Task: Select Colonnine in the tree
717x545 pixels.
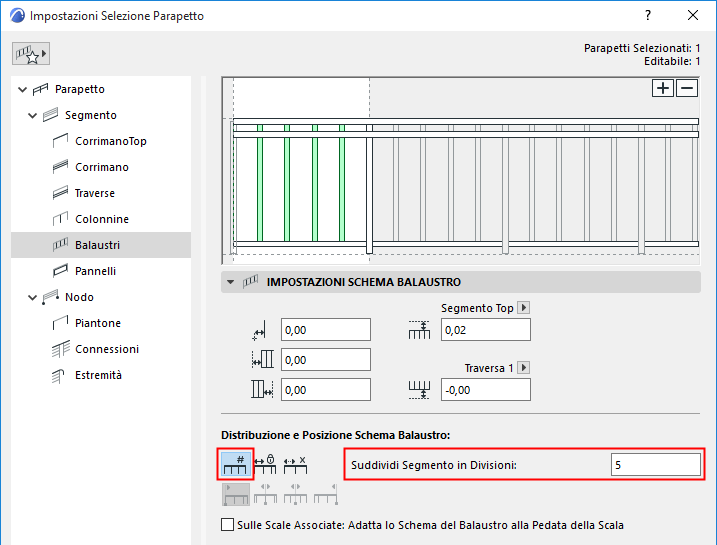Action: [x=102, y=219]
